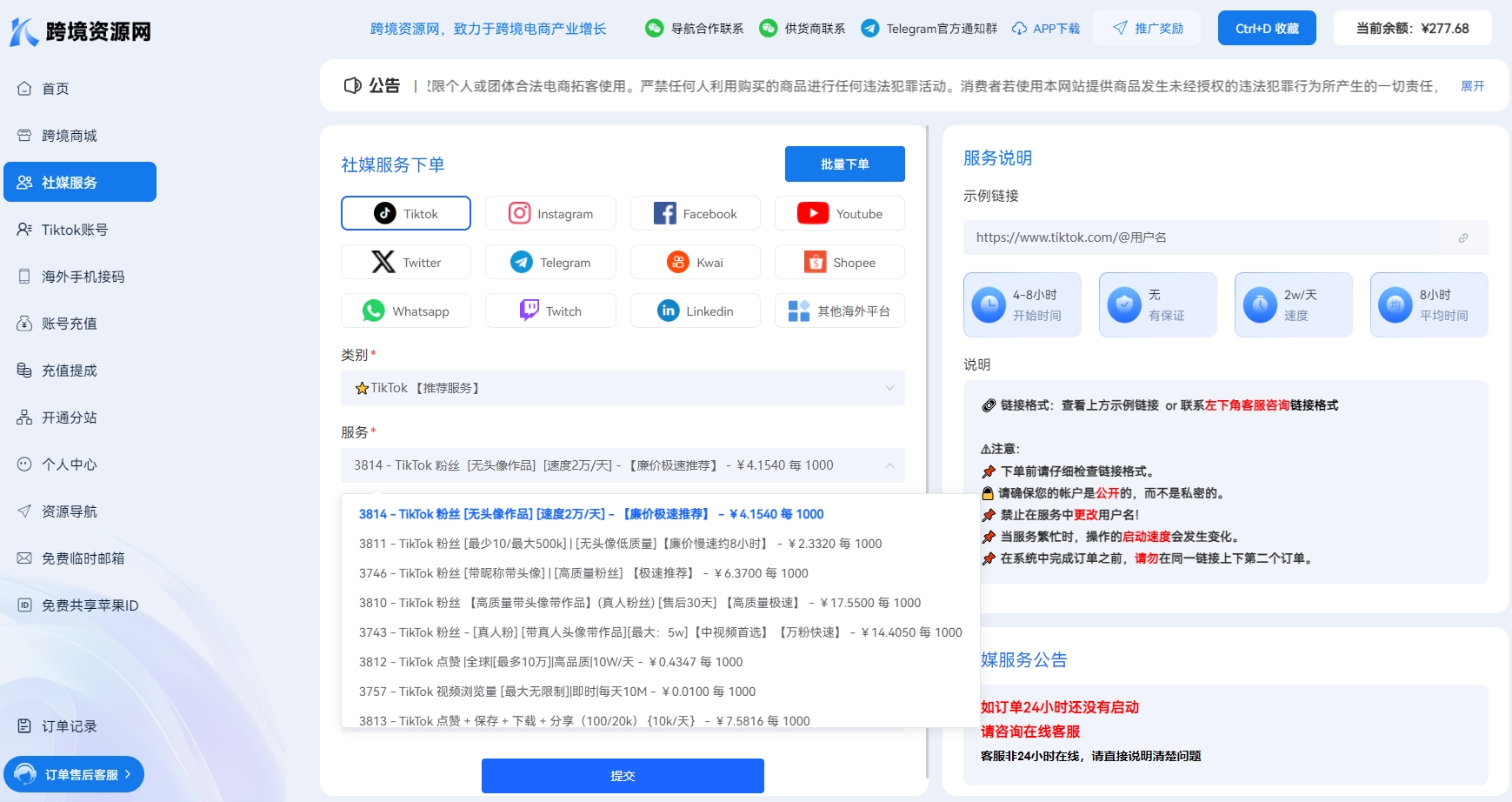Click the 充值提成 sidebar icon
This screenshot has height=802, width=1512.
[x=24, y=371]
